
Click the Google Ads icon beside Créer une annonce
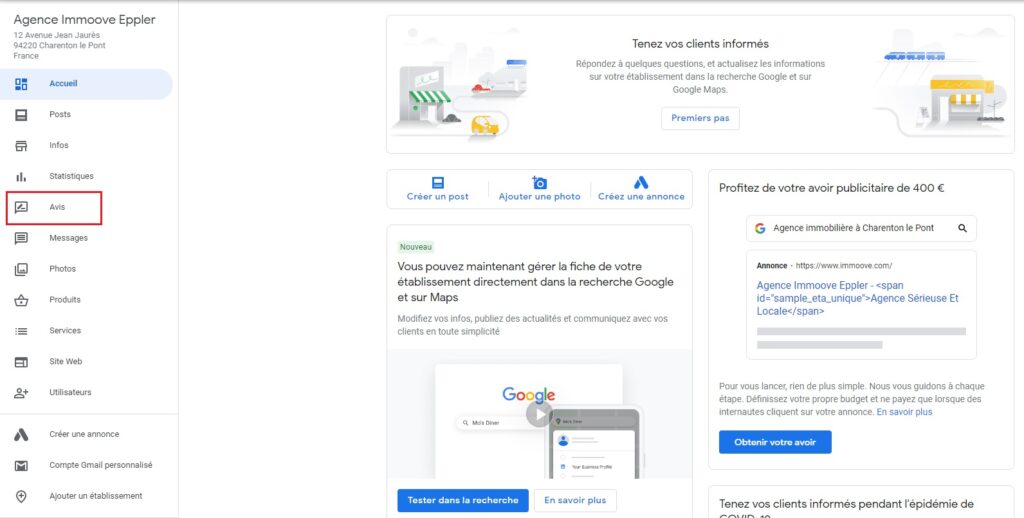click(21, 434)
